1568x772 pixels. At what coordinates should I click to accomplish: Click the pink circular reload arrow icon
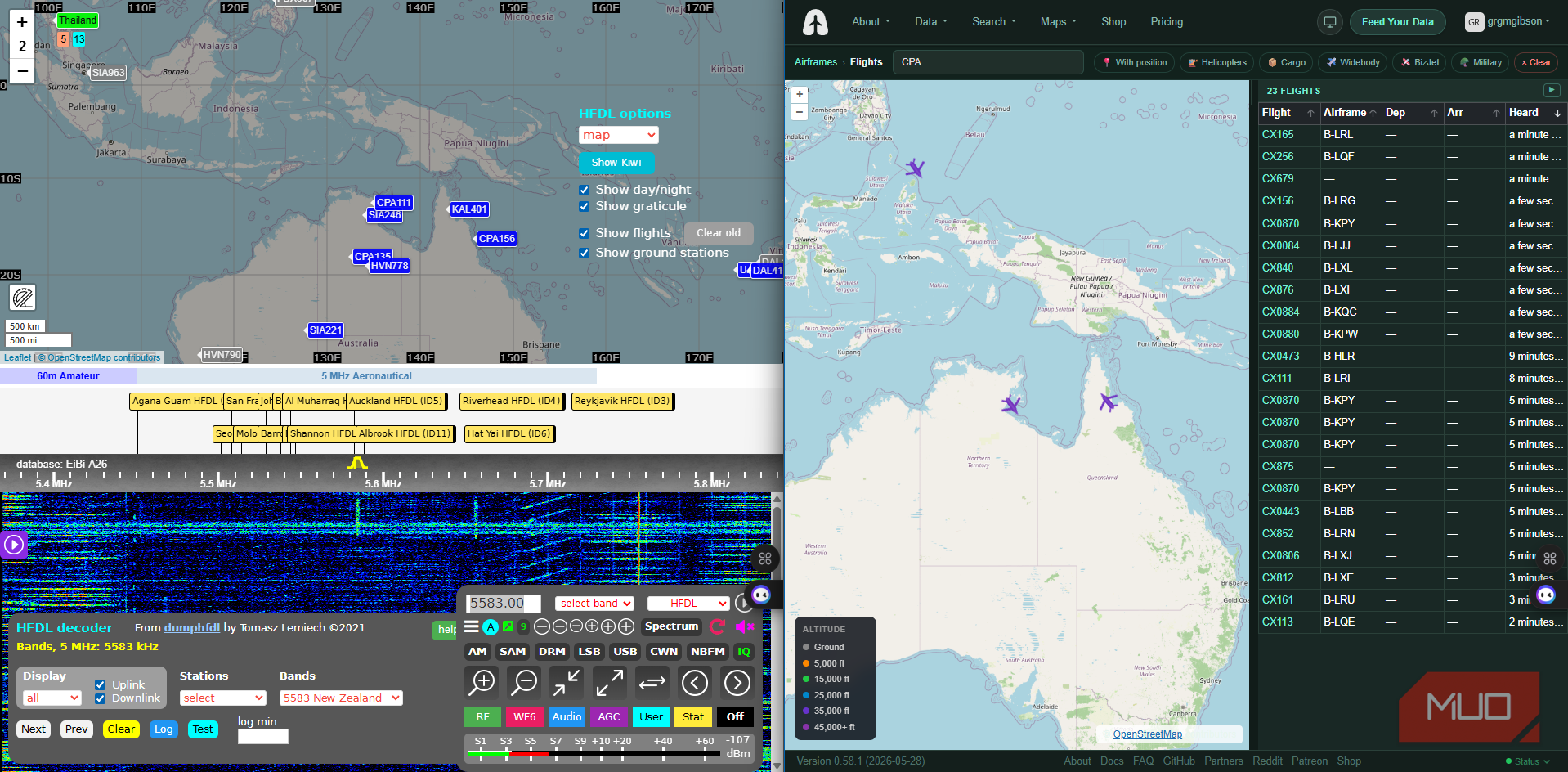(x=718, y=627)
